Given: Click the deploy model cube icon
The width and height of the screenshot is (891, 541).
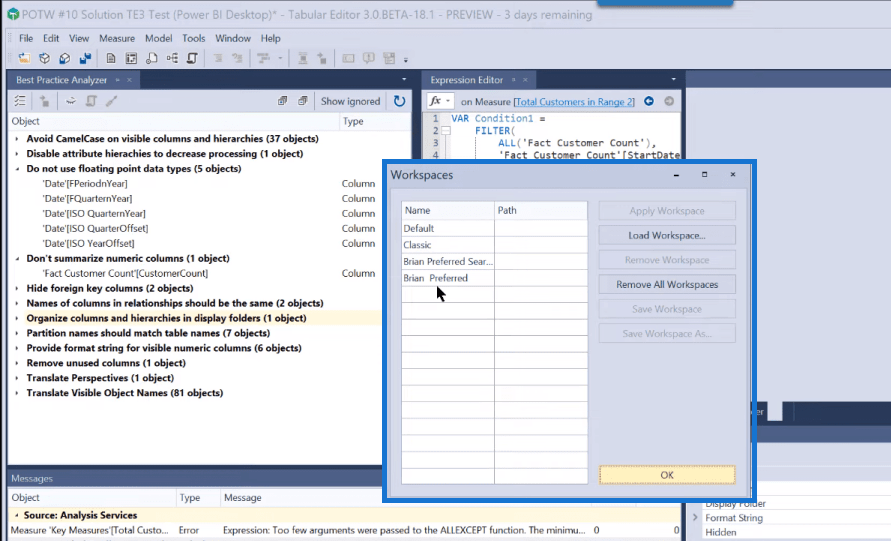Looking at the screenshot, I should tap(65, 58).
